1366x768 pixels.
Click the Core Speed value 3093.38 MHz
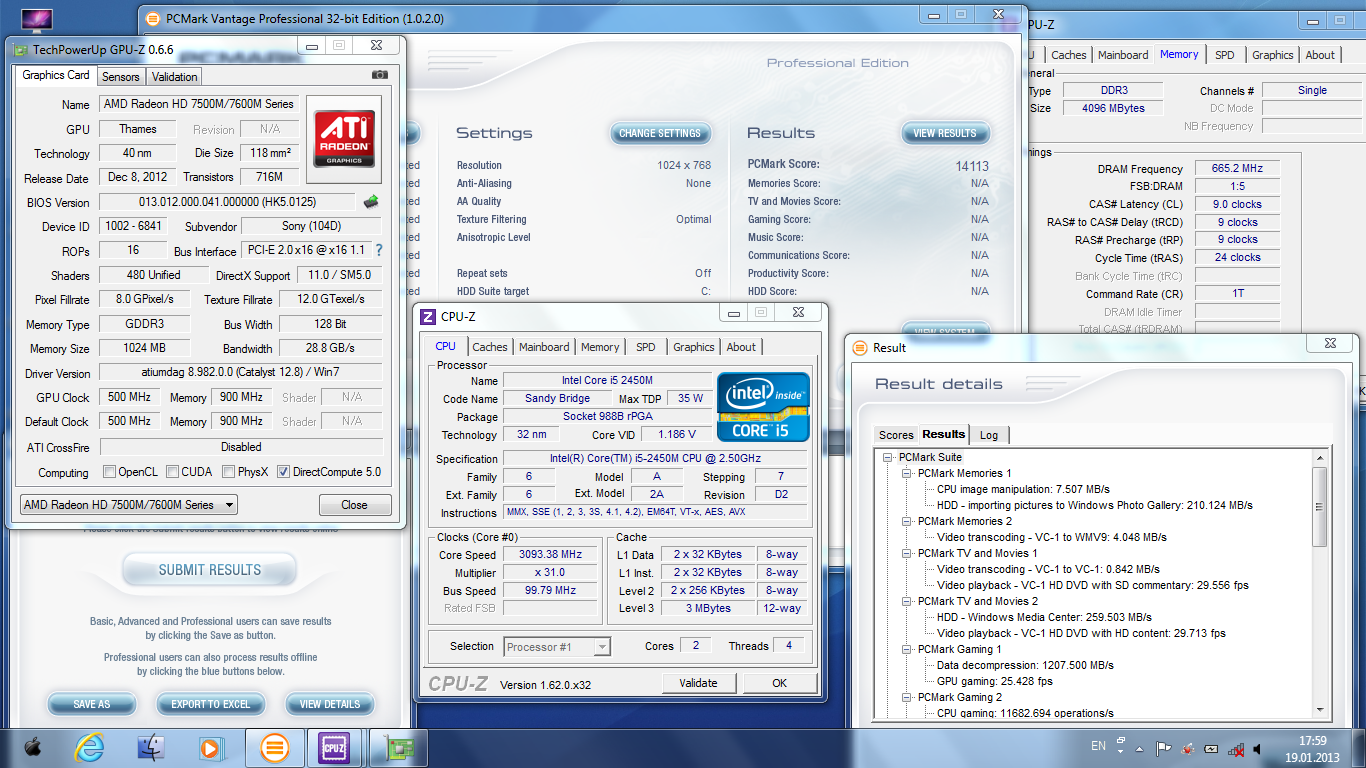pos(551,554)
